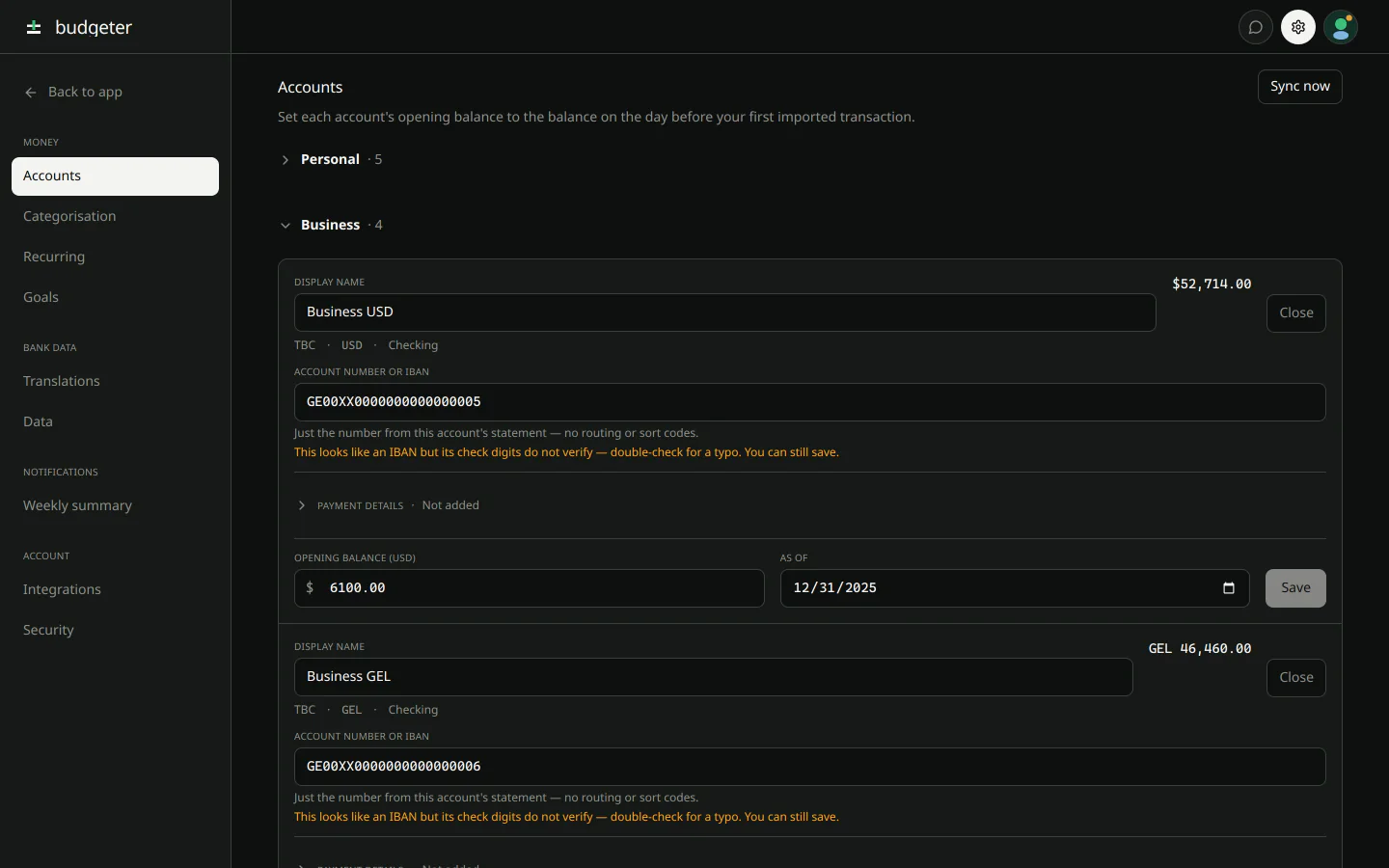The image size is (1389, 868).
Task: Open the Recurring section
Action: click(x=115, y=258)
